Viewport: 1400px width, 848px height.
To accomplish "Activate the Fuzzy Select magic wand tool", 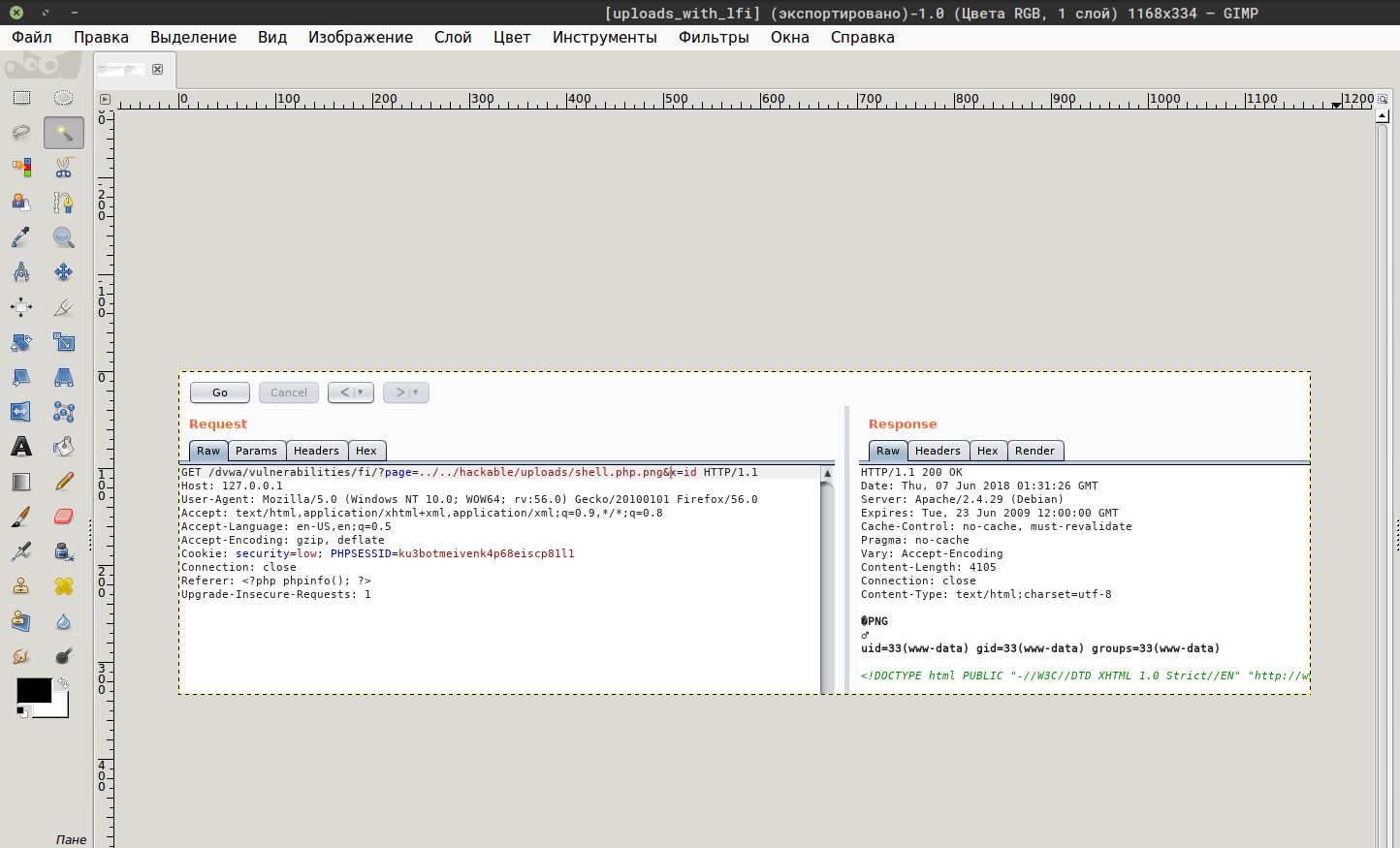I will (x=64, y=133).
